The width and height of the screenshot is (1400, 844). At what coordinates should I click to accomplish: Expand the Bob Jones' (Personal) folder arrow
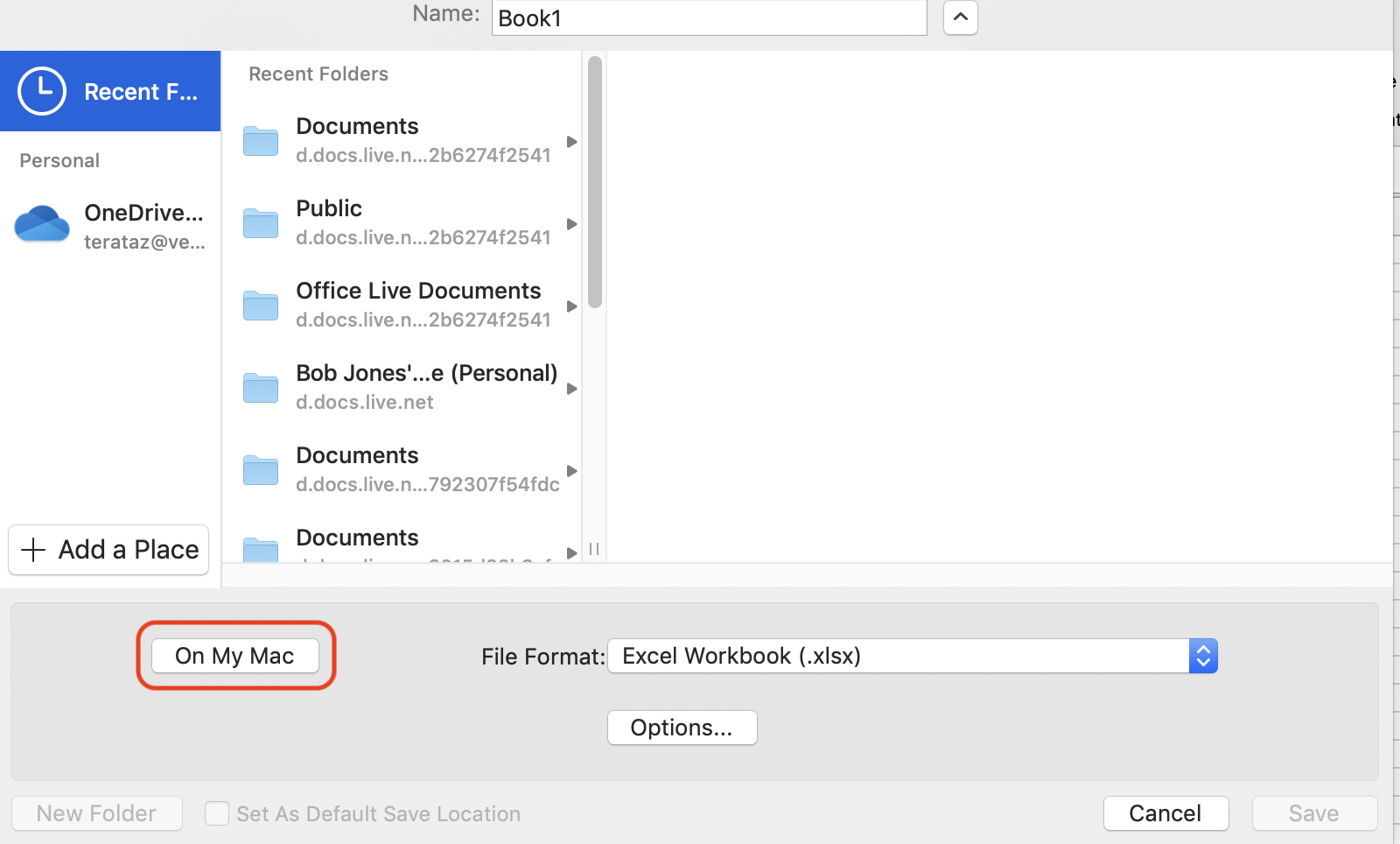[x=571, y=389]
